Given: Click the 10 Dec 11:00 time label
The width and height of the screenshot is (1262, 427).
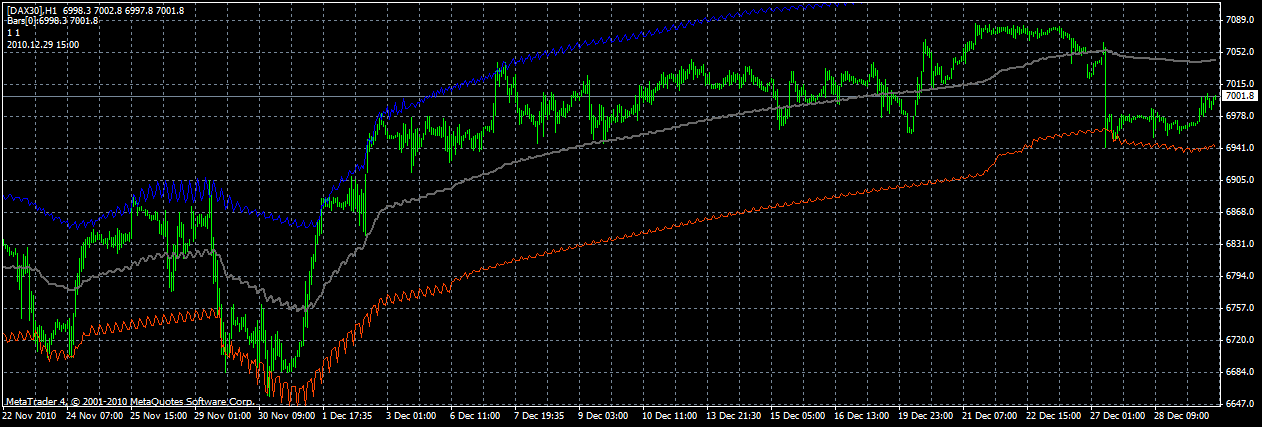Looking at the screenshot, I should click(x=669, y=414).
